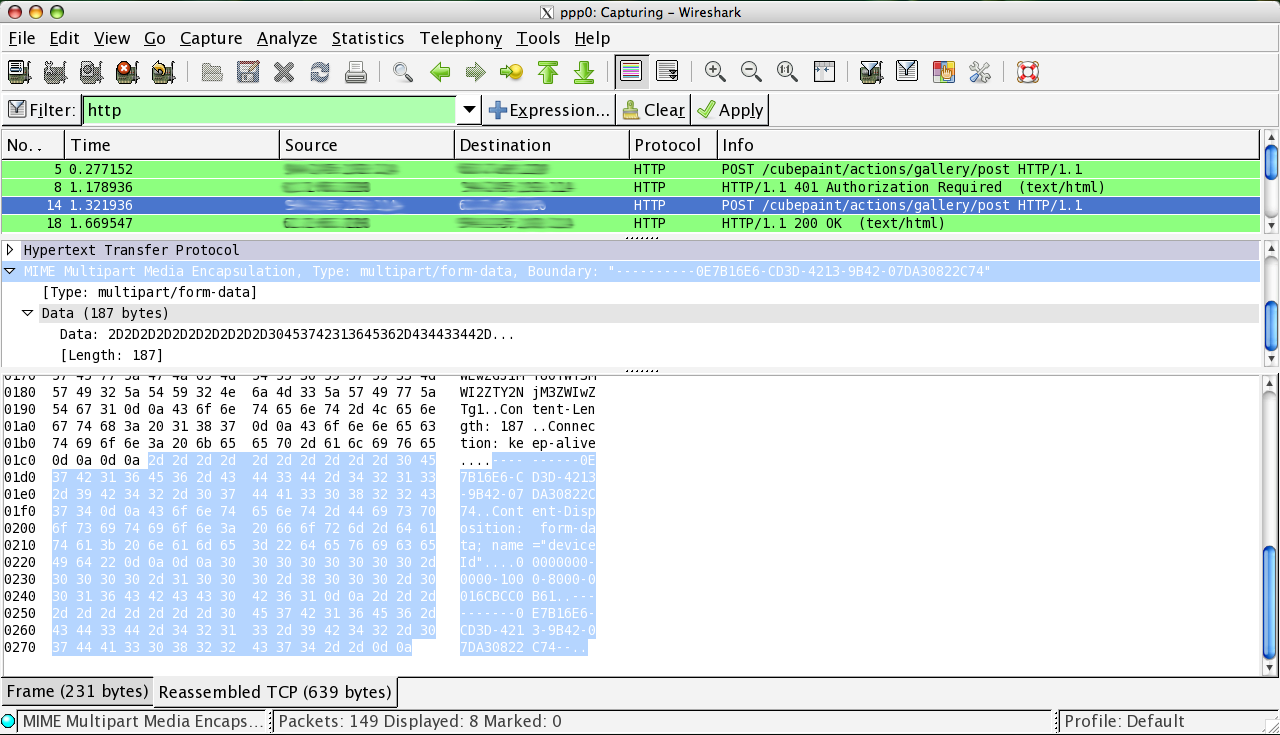This screenshot has height=735, width=1280.
Task: Open the Analyze menu
Action: point(287,38)
